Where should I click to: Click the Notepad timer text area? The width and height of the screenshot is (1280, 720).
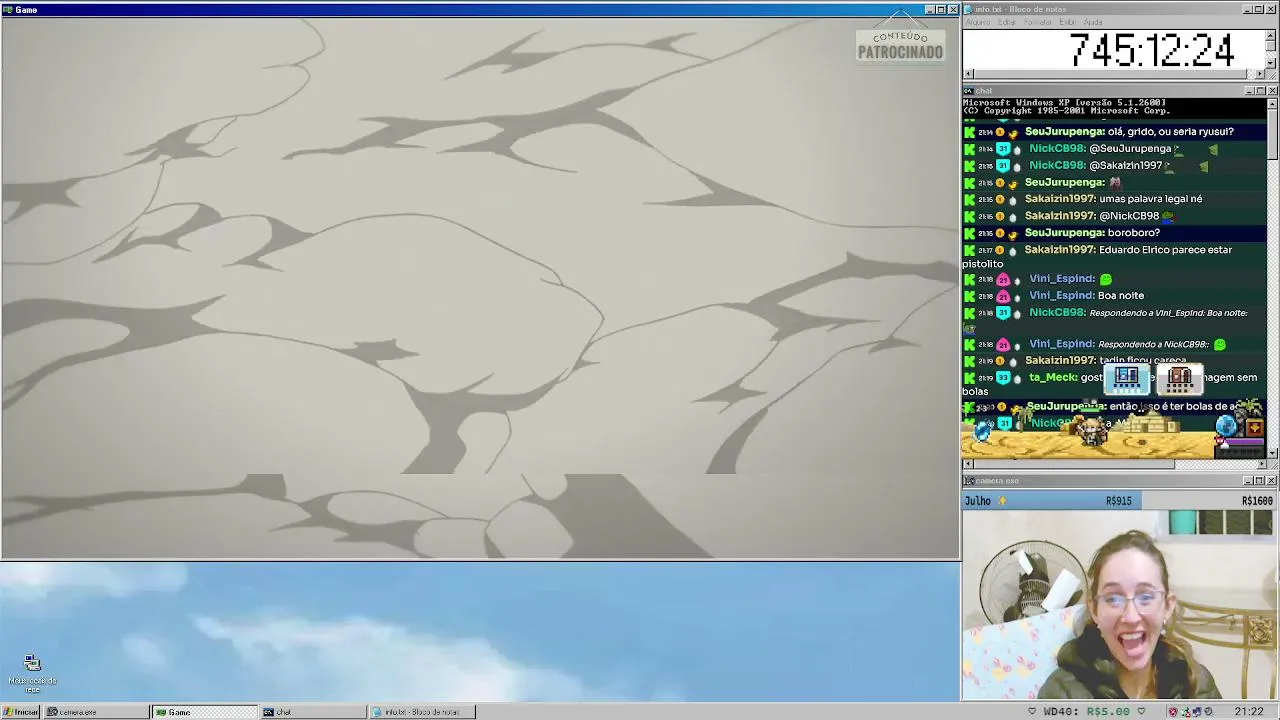pyautogui.click(x=1113, y=49)
